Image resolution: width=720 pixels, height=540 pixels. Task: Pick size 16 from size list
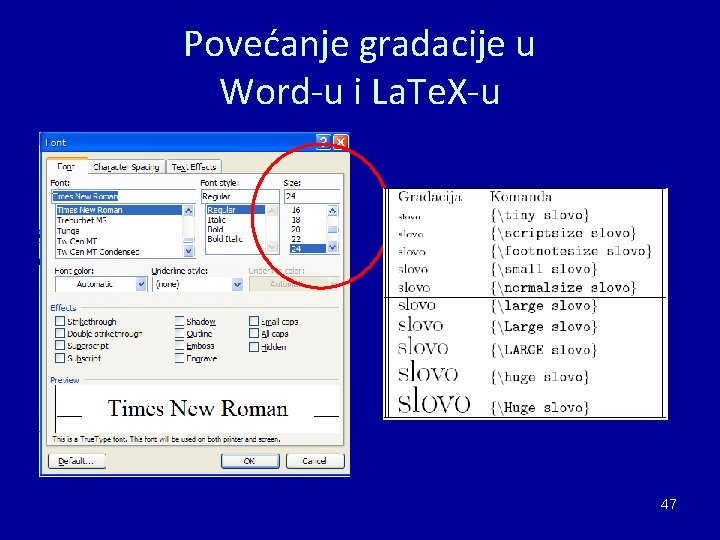coord(296,210)
